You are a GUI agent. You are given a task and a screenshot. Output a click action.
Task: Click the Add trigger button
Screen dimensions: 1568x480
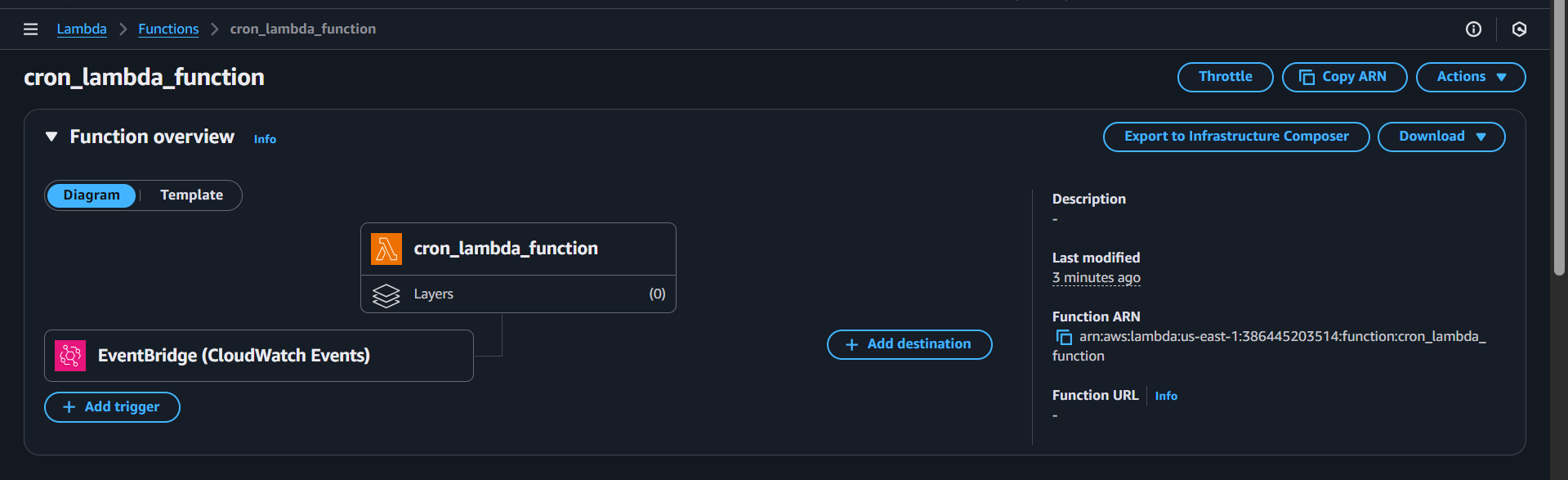[112, 407]
